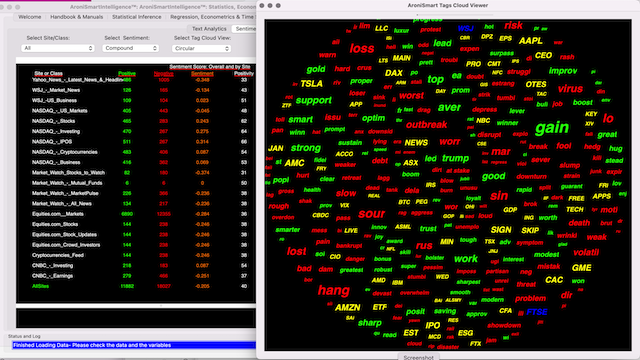Click the red 'volatil' tag
This screenshot has height=360, width=640.
(x=586, y=252)
